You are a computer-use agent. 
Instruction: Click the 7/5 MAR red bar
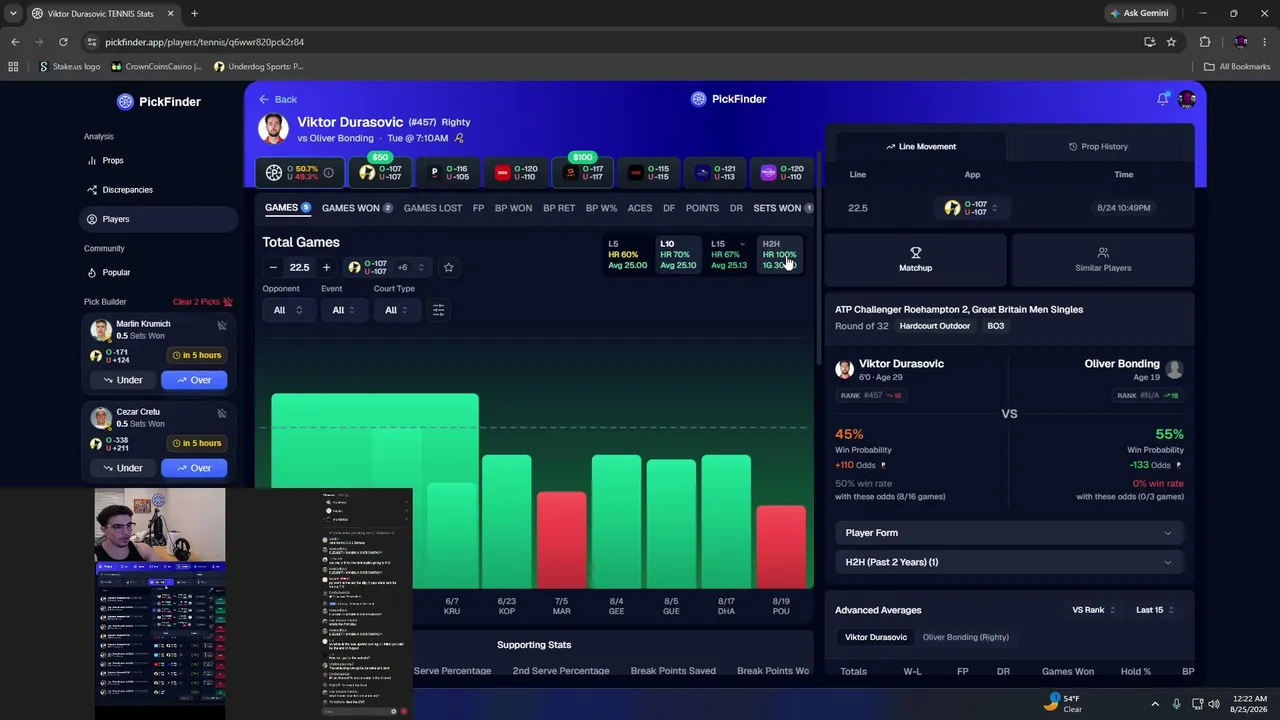click(x=562, y=540)
